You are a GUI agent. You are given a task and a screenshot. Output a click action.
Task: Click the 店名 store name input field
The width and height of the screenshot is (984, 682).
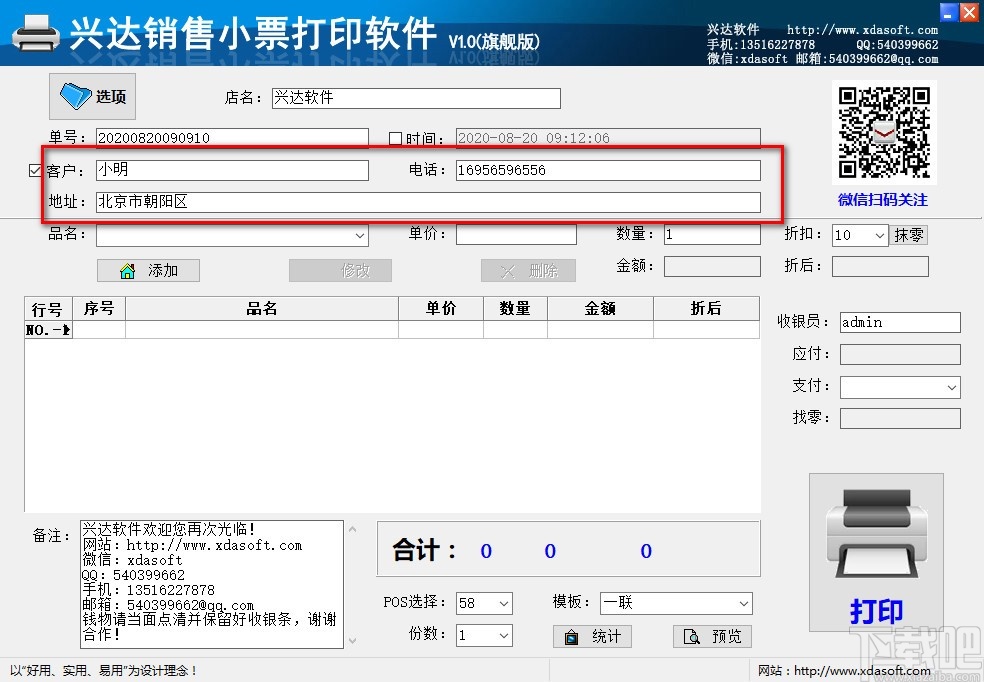(x=415, y=98)
